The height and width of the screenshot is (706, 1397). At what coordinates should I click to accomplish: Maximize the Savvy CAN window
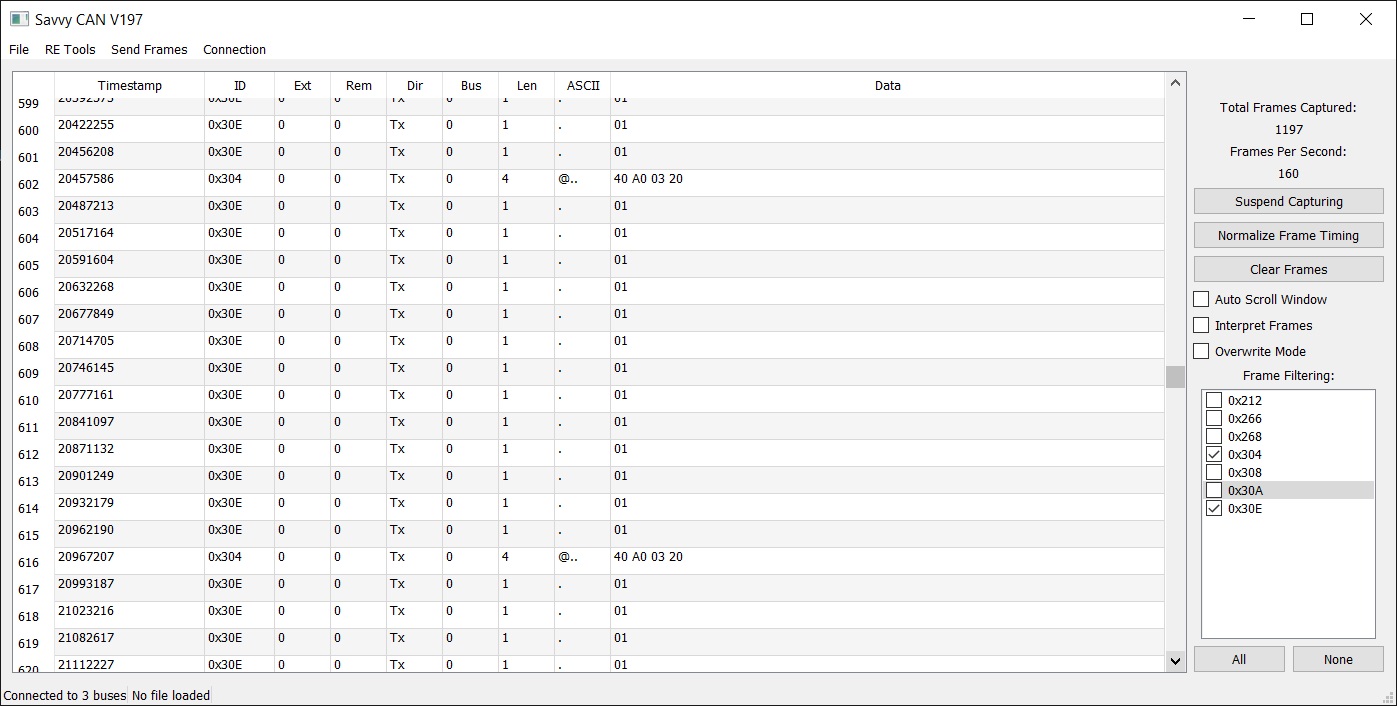pos(1306,19)
